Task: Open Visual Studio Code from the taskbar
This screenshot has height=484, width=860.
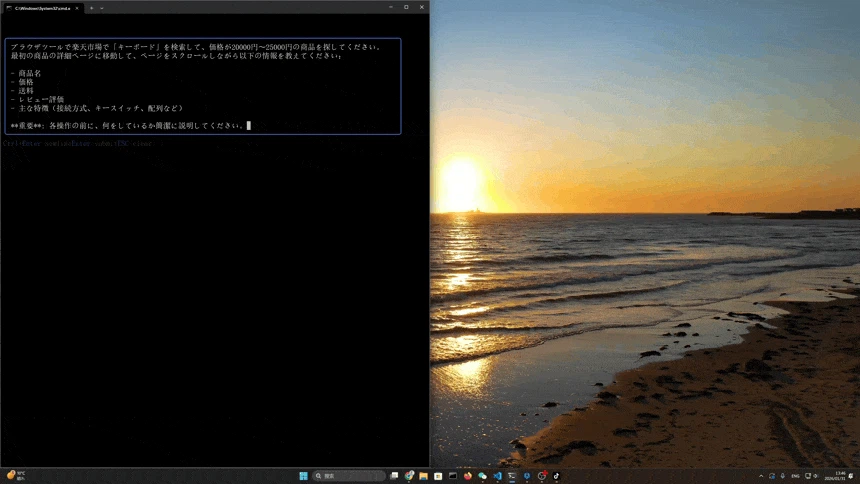Action: (x=497, y=476)
